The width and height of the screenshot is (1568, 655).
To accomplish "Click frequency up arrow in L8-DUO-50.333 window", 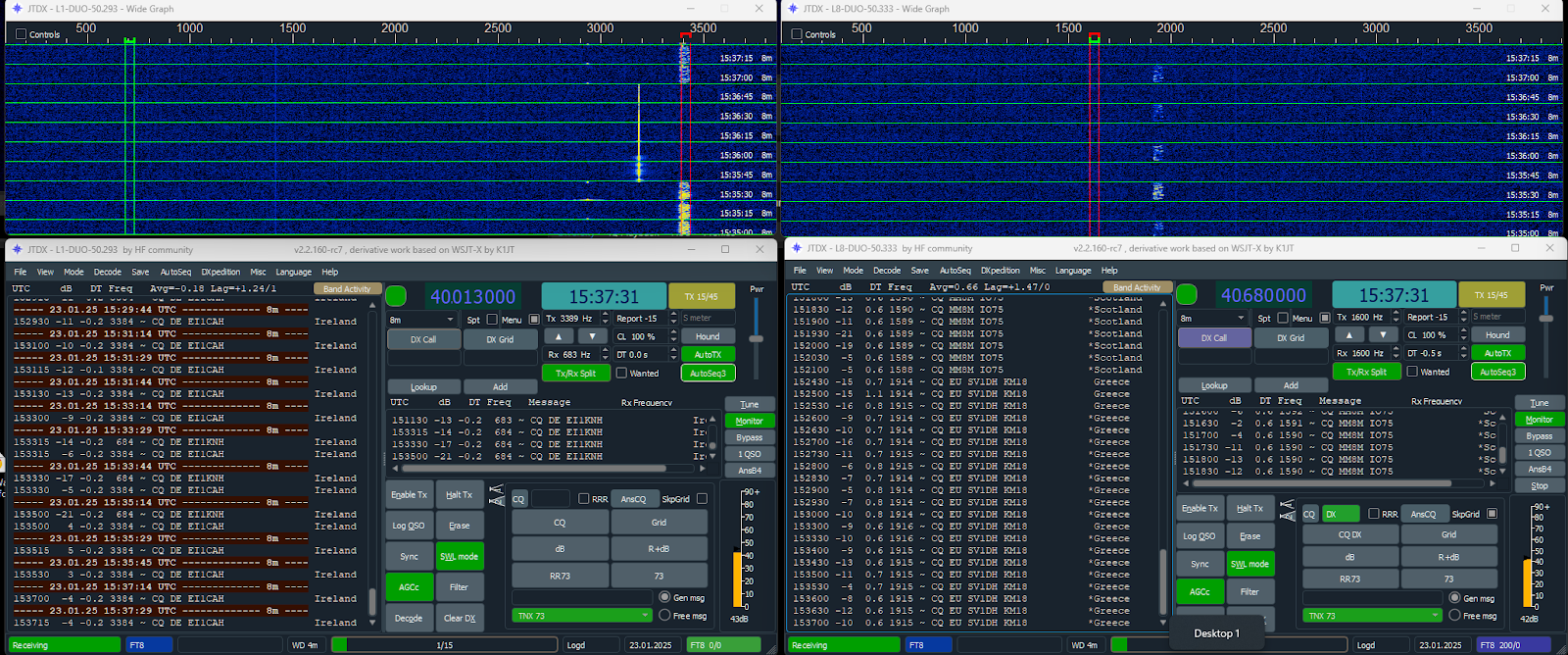I will pos(1349,334).
